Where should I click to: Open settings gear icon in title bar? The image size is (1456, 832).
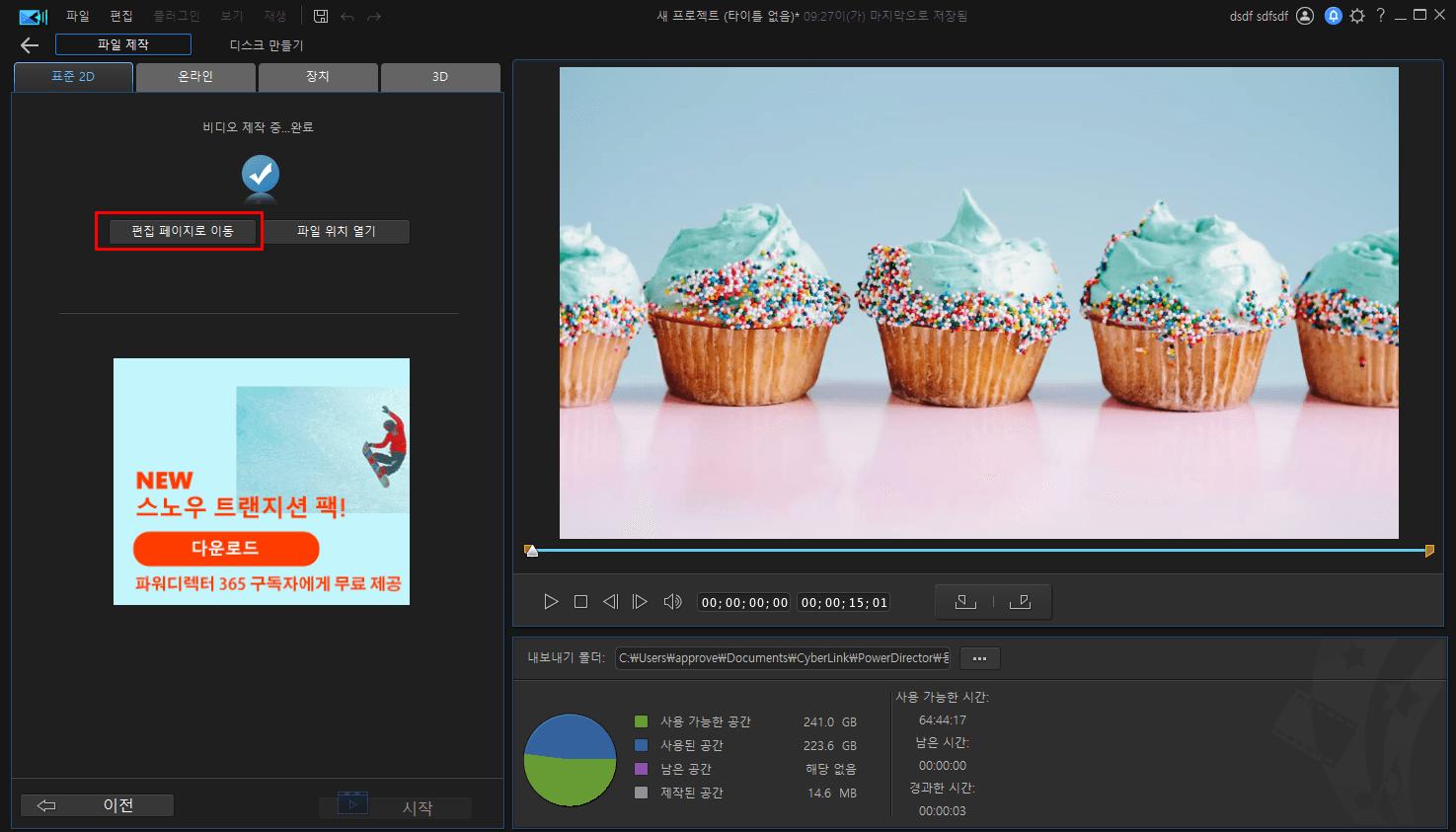click(x=1357, y=16)
